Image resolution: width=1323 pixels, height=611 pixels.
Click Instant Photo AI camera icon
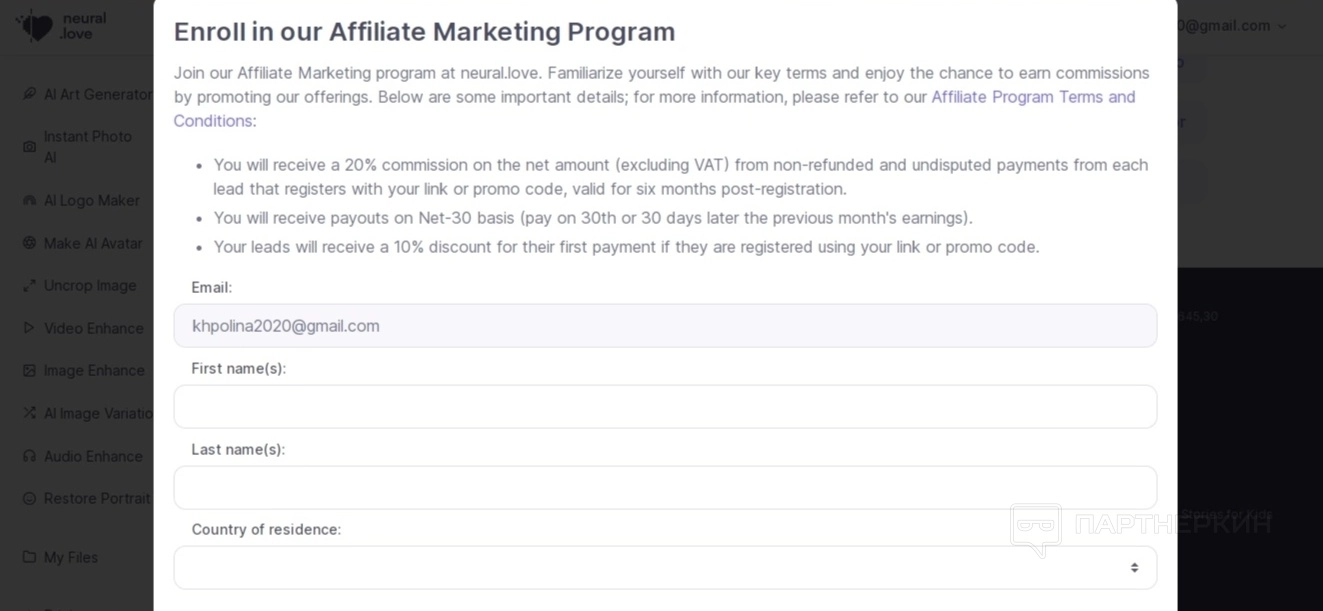29,147
